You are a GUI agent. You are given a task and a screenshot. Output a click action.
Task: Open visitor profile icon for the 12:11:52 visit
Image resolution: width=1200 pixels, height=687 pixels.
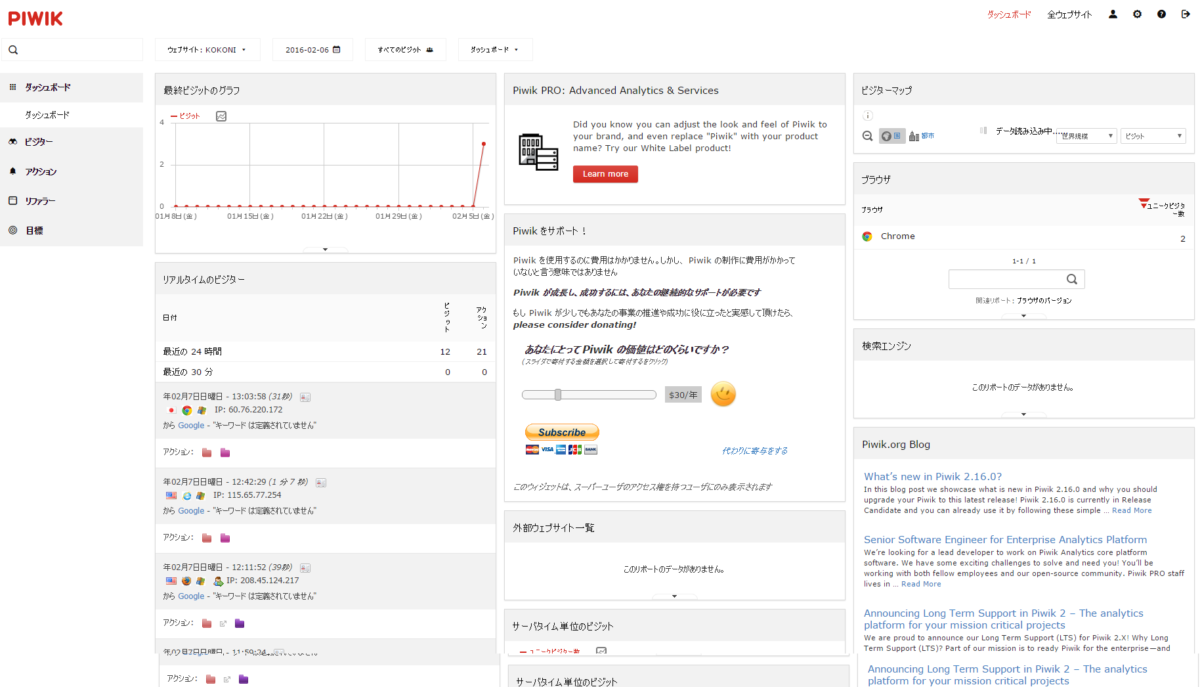(x=303, y=567)
